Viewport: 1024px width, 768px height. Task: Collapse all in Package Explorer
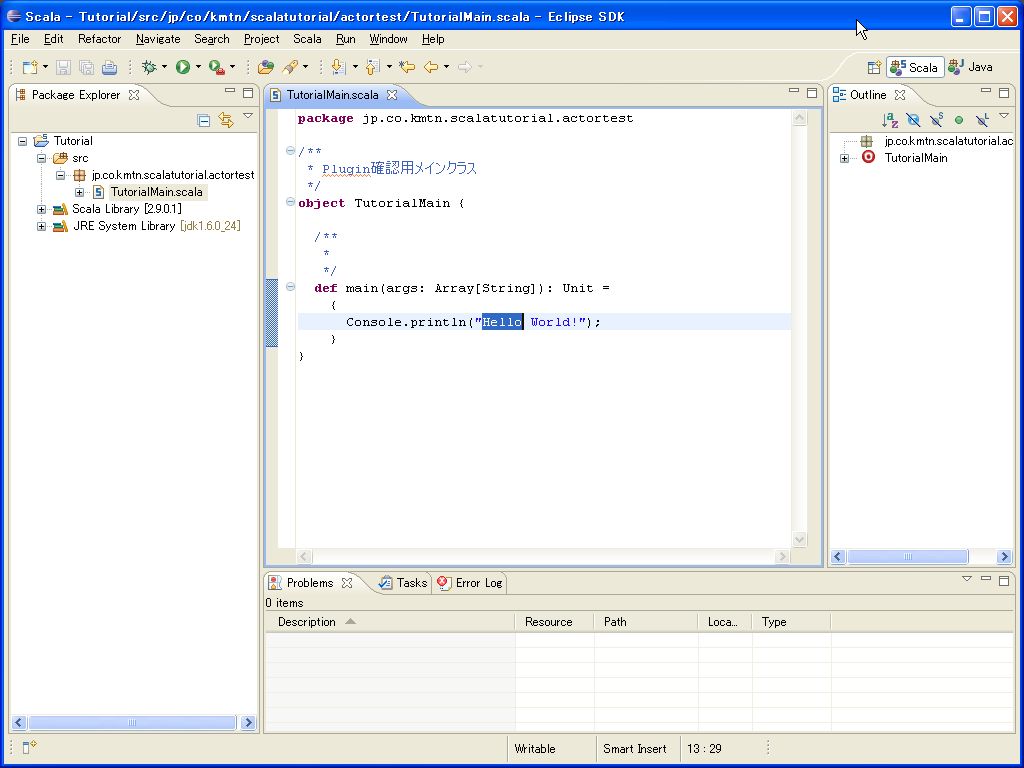[204, 120]
